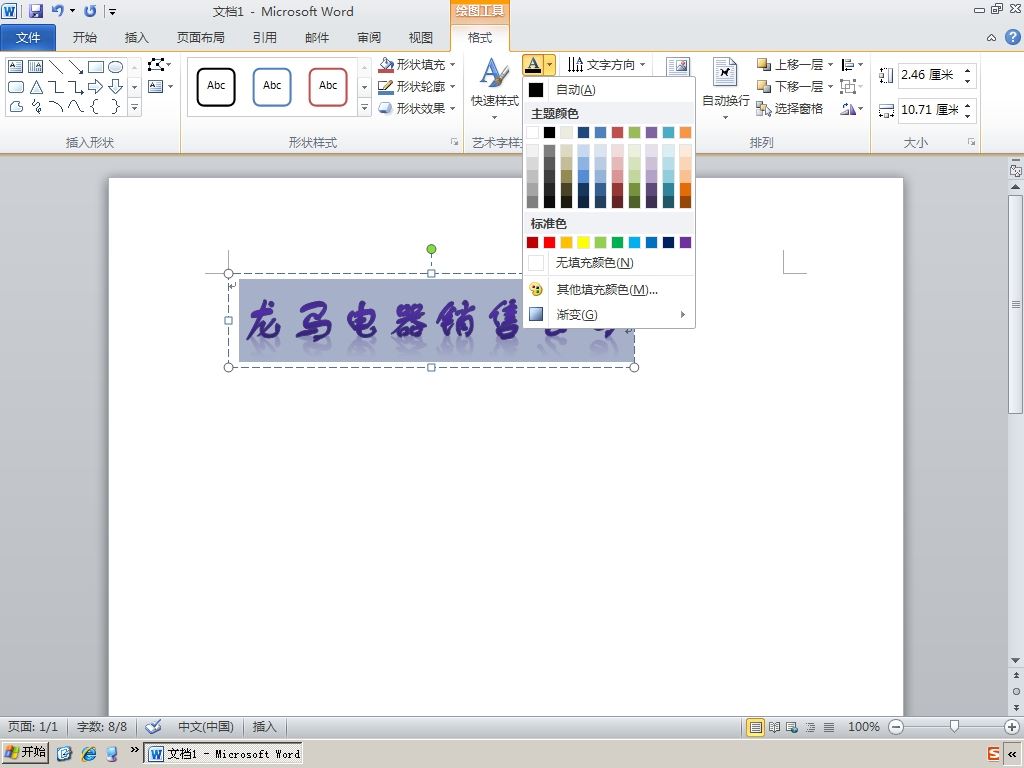Pick the arrow line shape
Screen dimensions: 1024x768
click(x=76, y=67)
